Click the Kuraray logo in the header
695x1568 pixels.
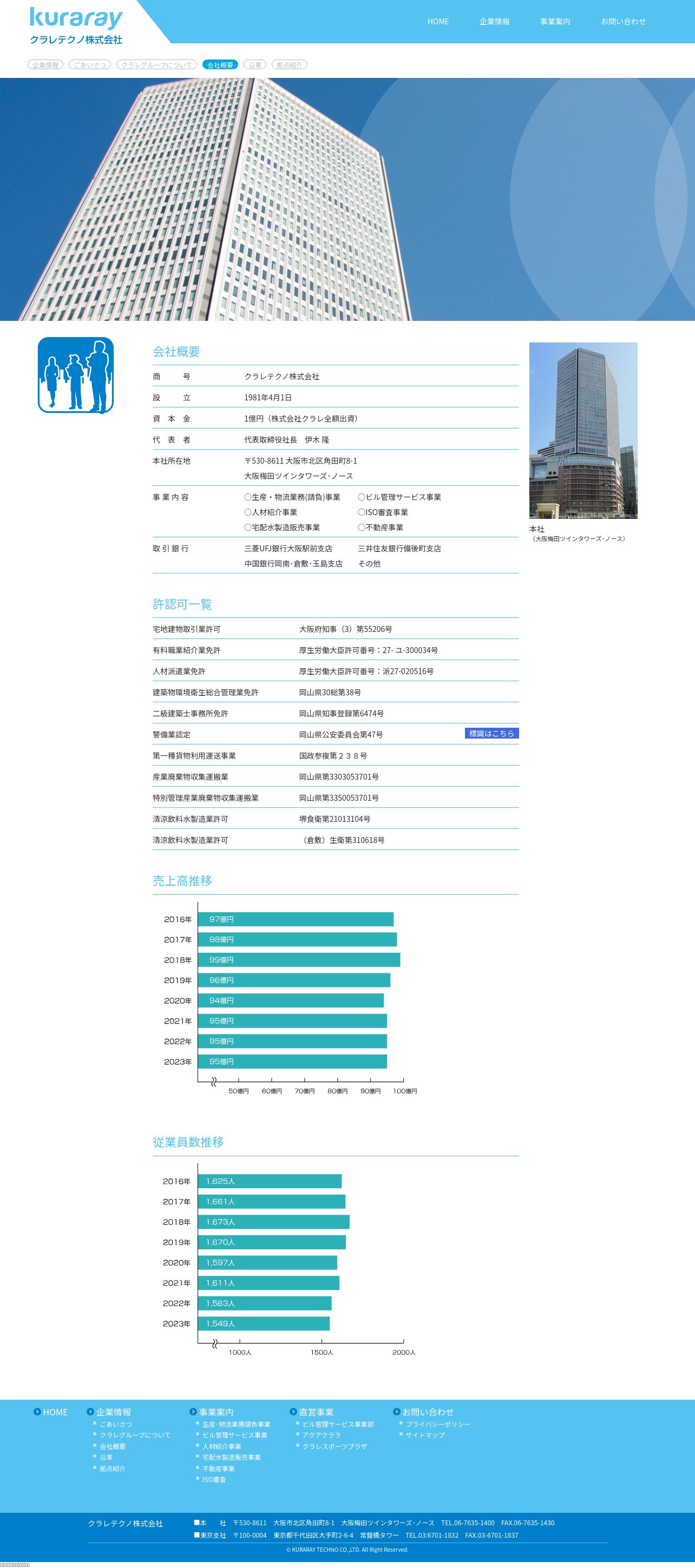click(x=76, y=25)
